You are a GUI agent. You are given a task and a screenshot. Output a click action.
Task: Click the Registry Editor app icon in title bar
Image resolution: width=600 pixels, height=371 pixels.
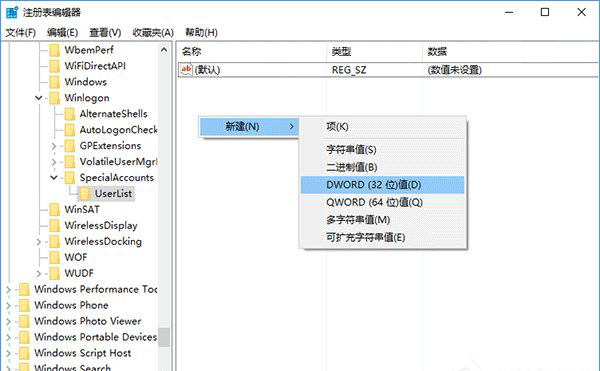[12, 12]
